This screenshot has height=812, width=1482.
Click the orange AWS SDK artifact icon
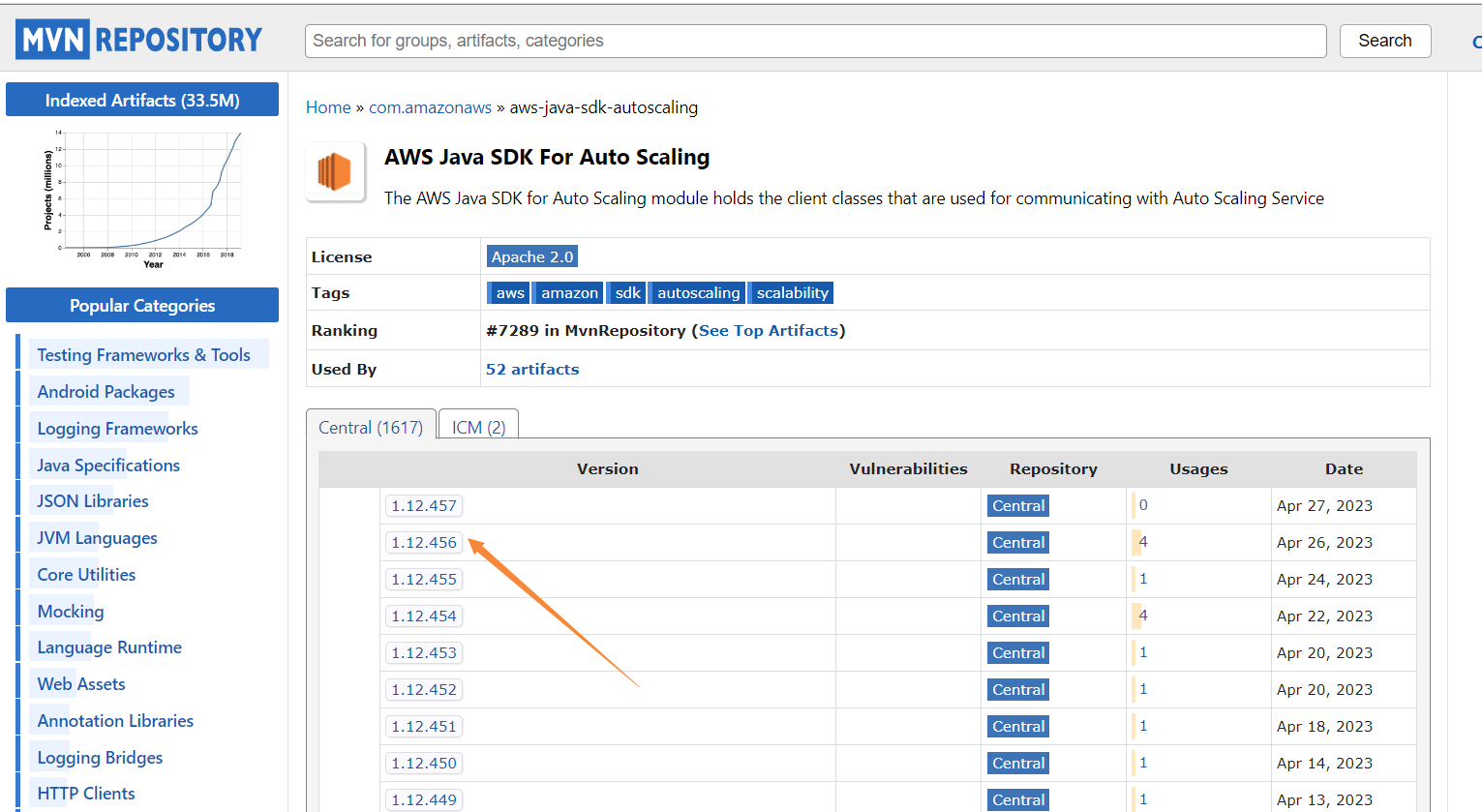(335, 171)
